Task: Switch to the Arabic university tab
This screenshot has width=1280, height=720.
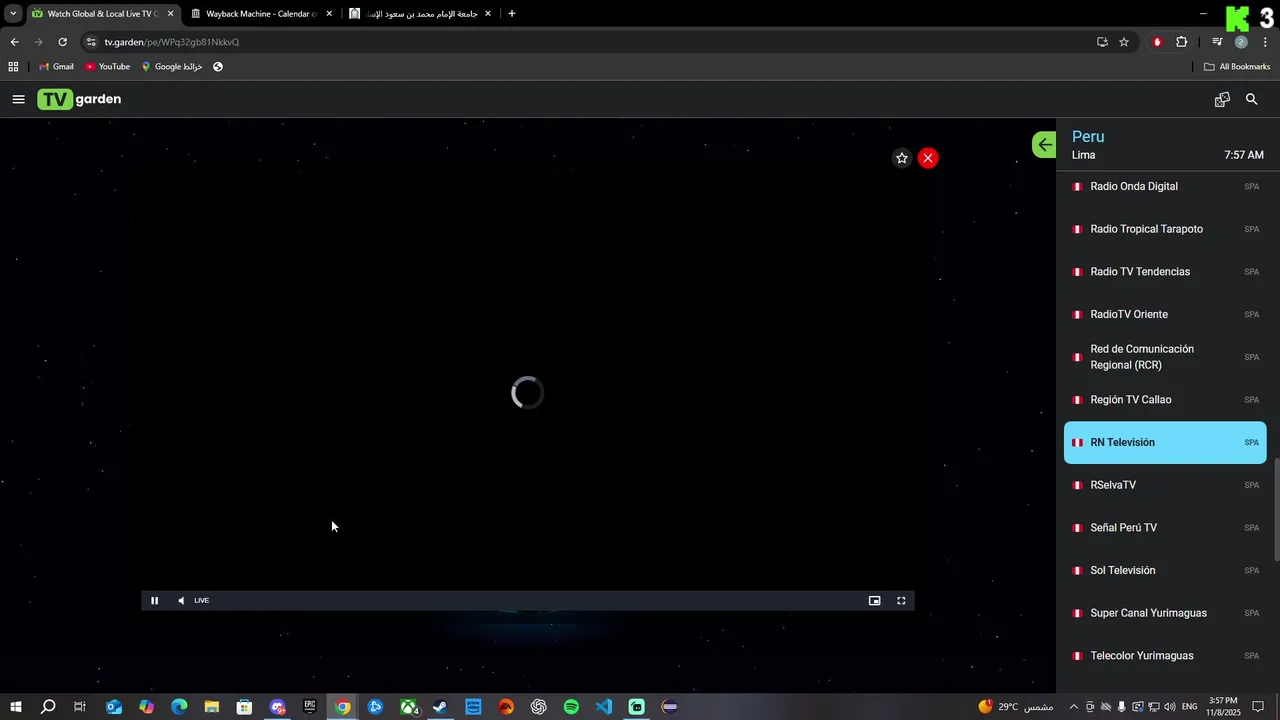Action: click(x=420, y=14)
